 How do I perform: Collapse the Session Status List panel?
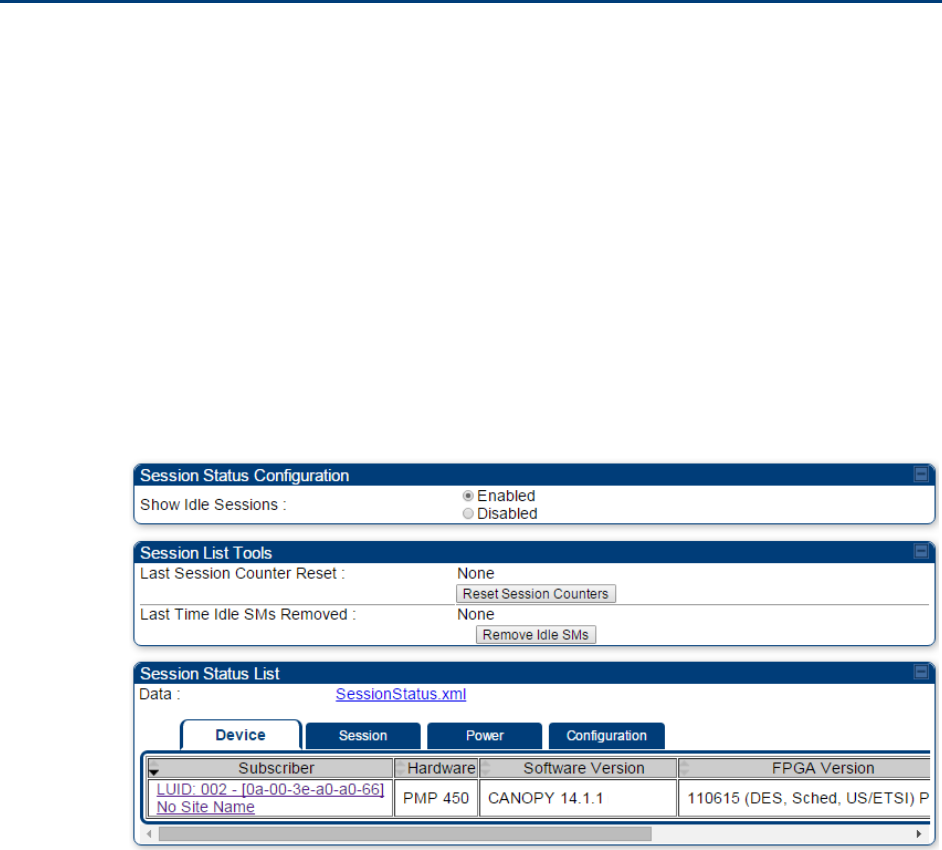921,672
